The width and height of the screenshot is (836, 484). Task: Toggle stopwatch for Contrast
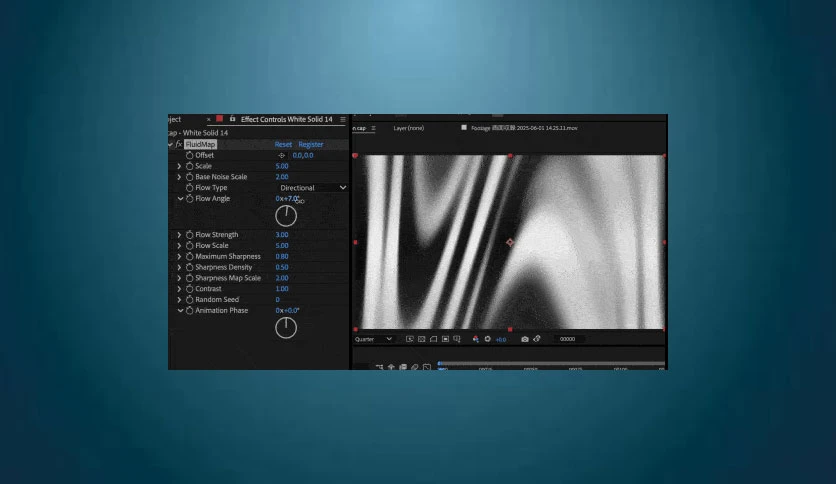tap(189, 288)
